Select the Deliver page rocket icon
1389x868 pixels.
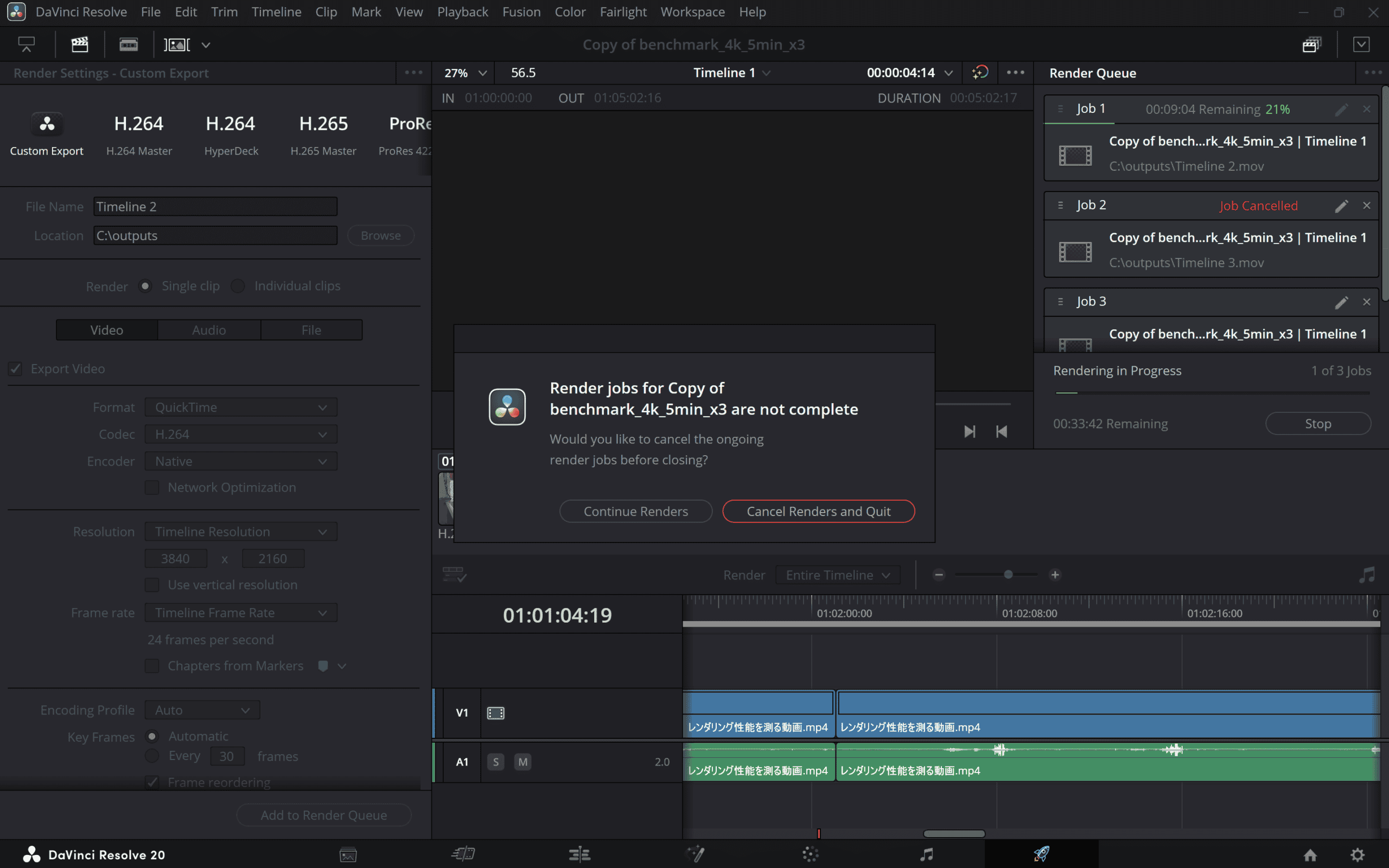click(x=1042, y=854)
